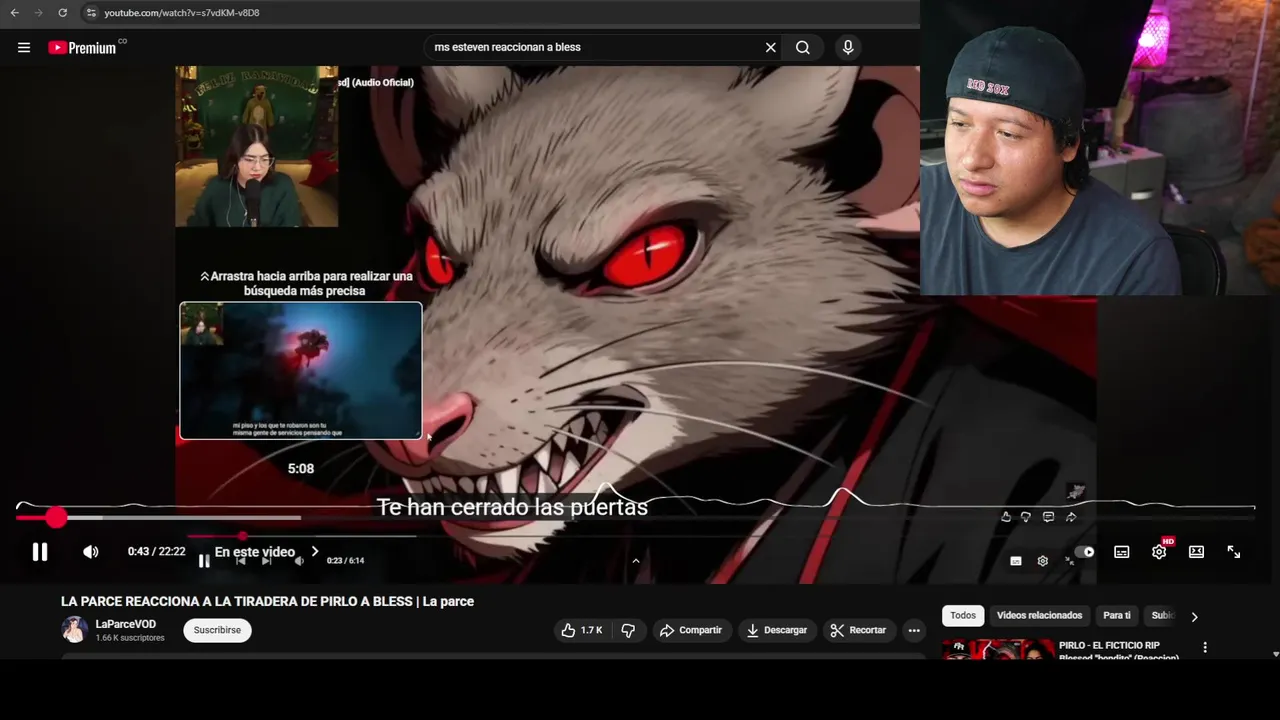The image size is (1280, 720).
Task: Toggle subtitles in main player
Action: pyautogui.click(x=1122, y=552)
